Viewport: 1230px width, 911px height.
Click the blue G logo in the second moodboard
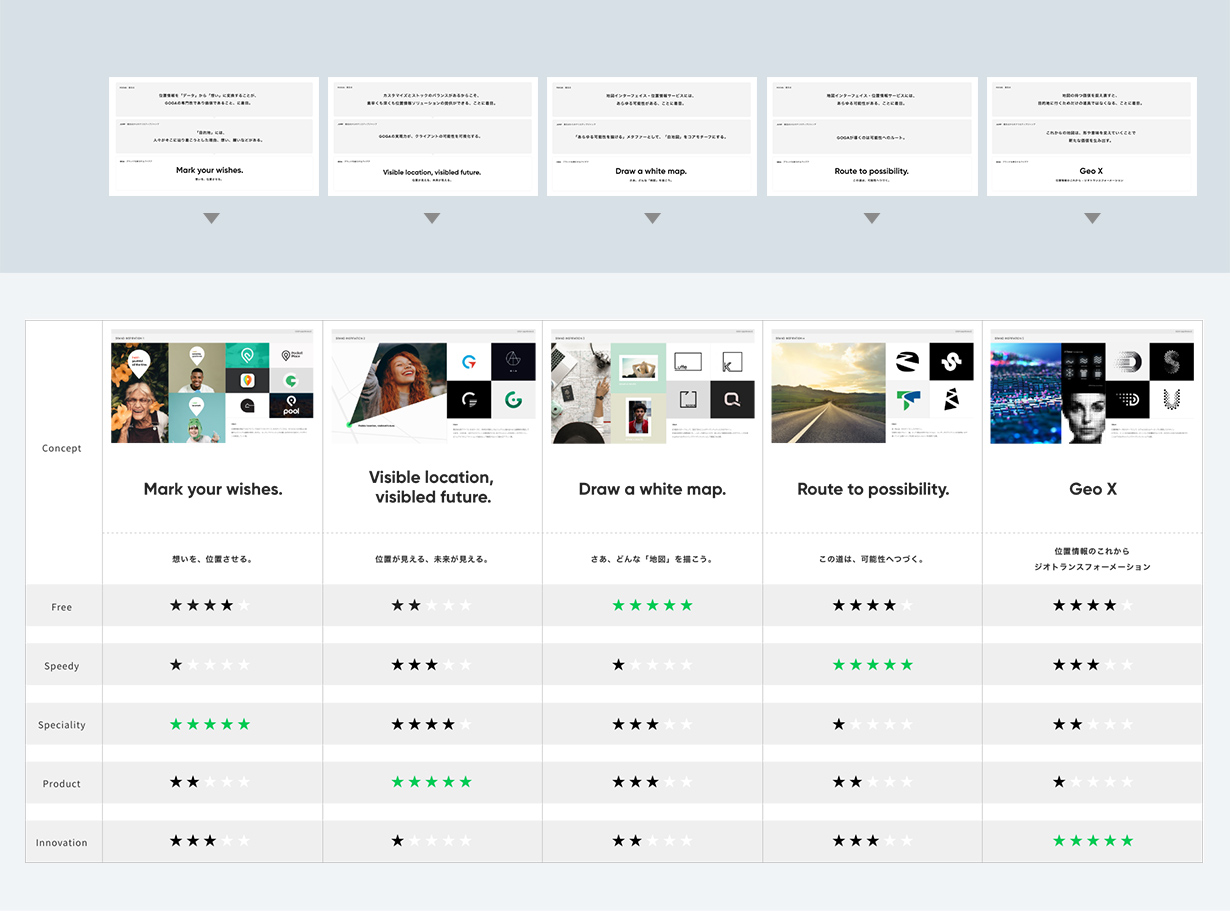tap(468, 362)
